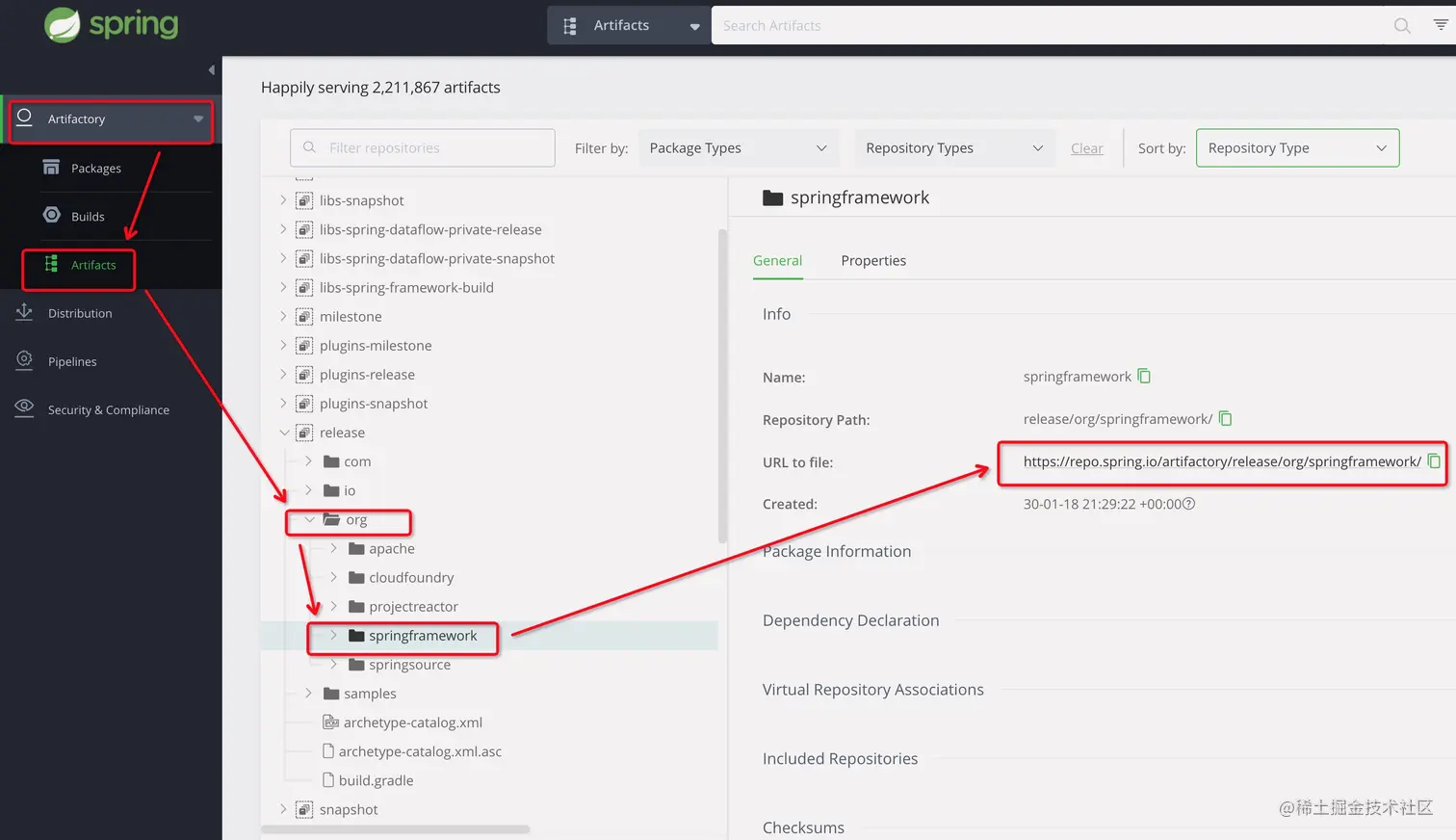Click the search magnifier icon
The width and height of the screenshot is (1456, 840).
[x=1402, y=26]
